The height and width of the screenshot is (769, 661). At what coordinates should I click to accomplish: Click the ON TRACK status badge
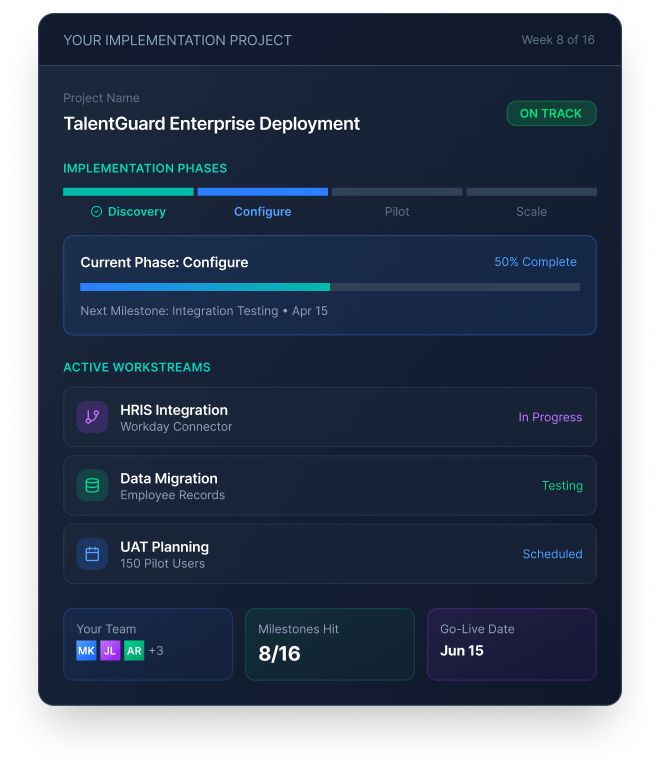(x=551, y=113)
